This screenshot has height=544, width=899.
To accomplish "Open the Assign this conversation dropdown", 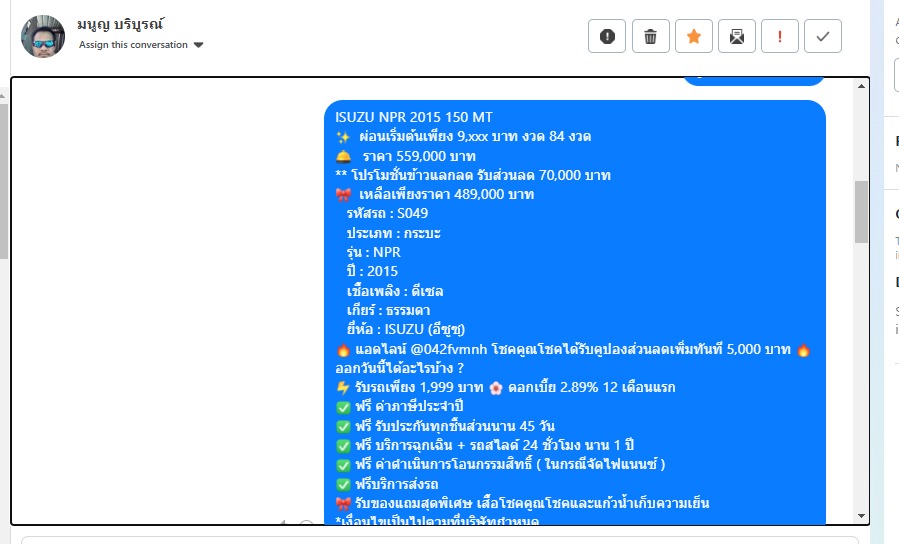I will pos(141,45).
